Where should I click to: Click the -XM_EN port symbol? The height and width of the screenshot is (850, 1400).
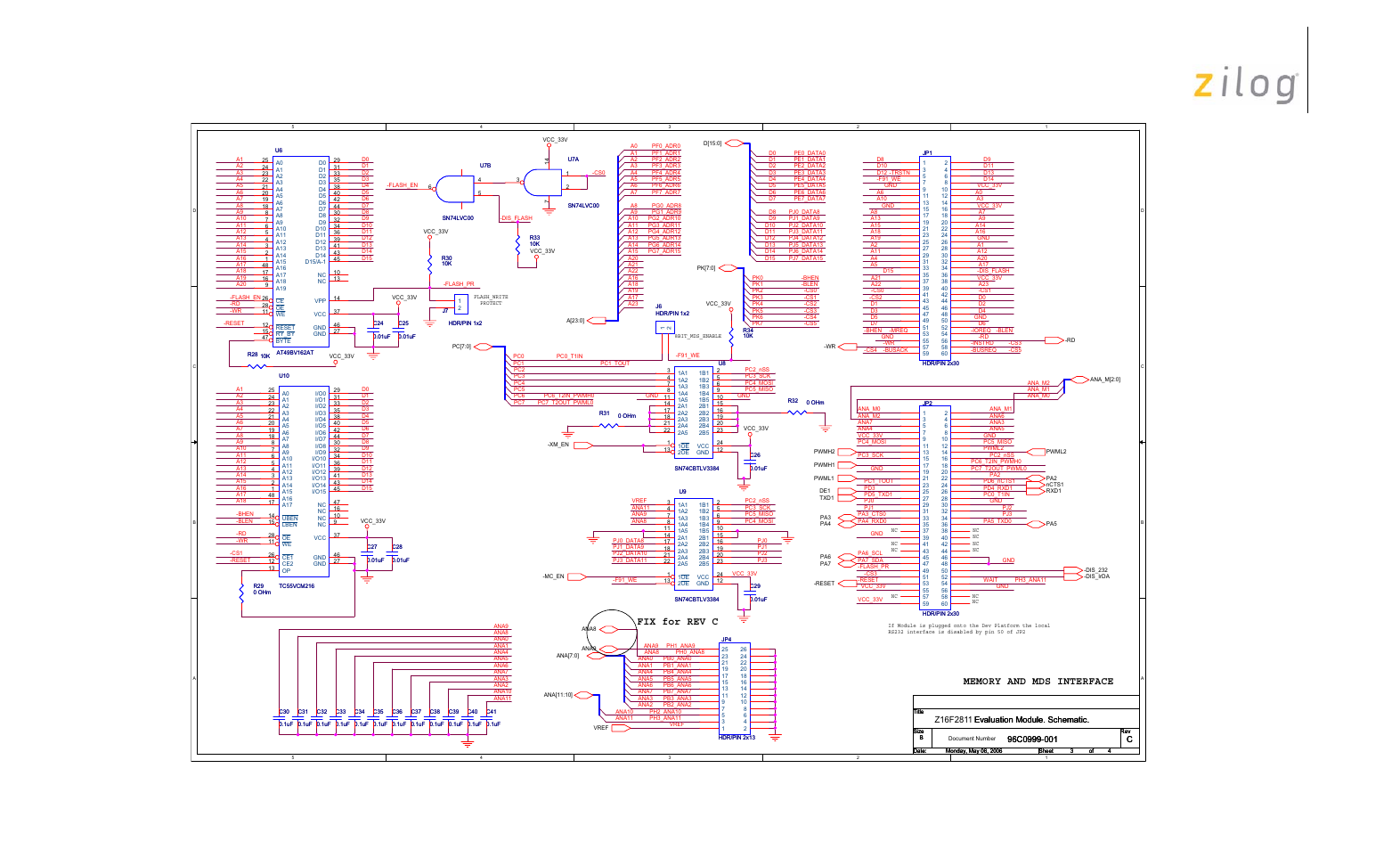(x=582, y=444)
